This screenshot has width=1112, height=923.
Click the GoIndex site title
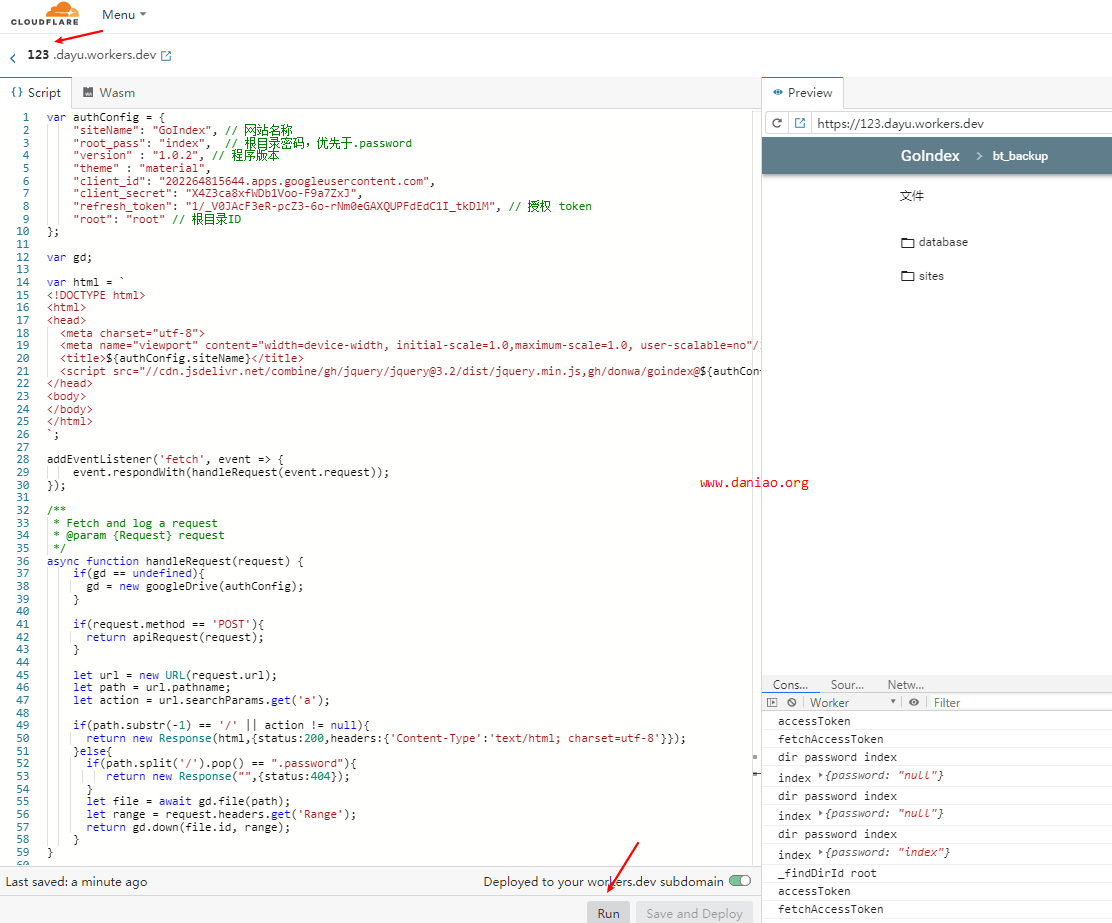pos(930,156)
